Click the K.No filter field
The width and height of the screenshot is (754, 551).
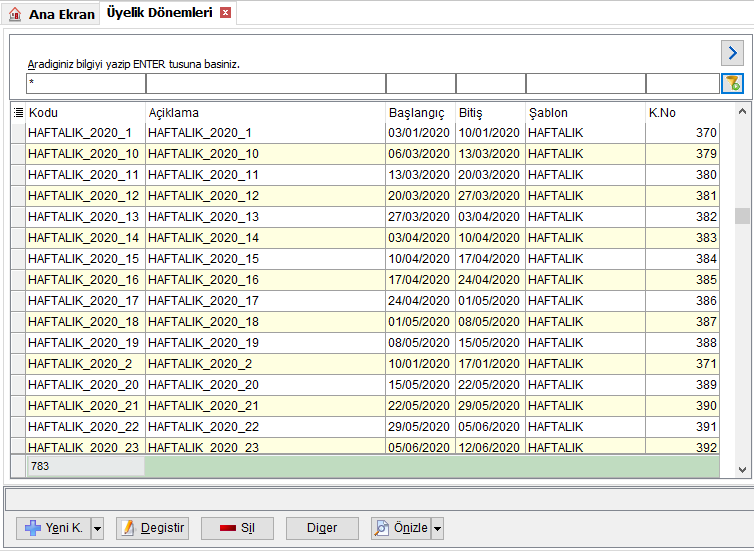[x=683, y=84]
